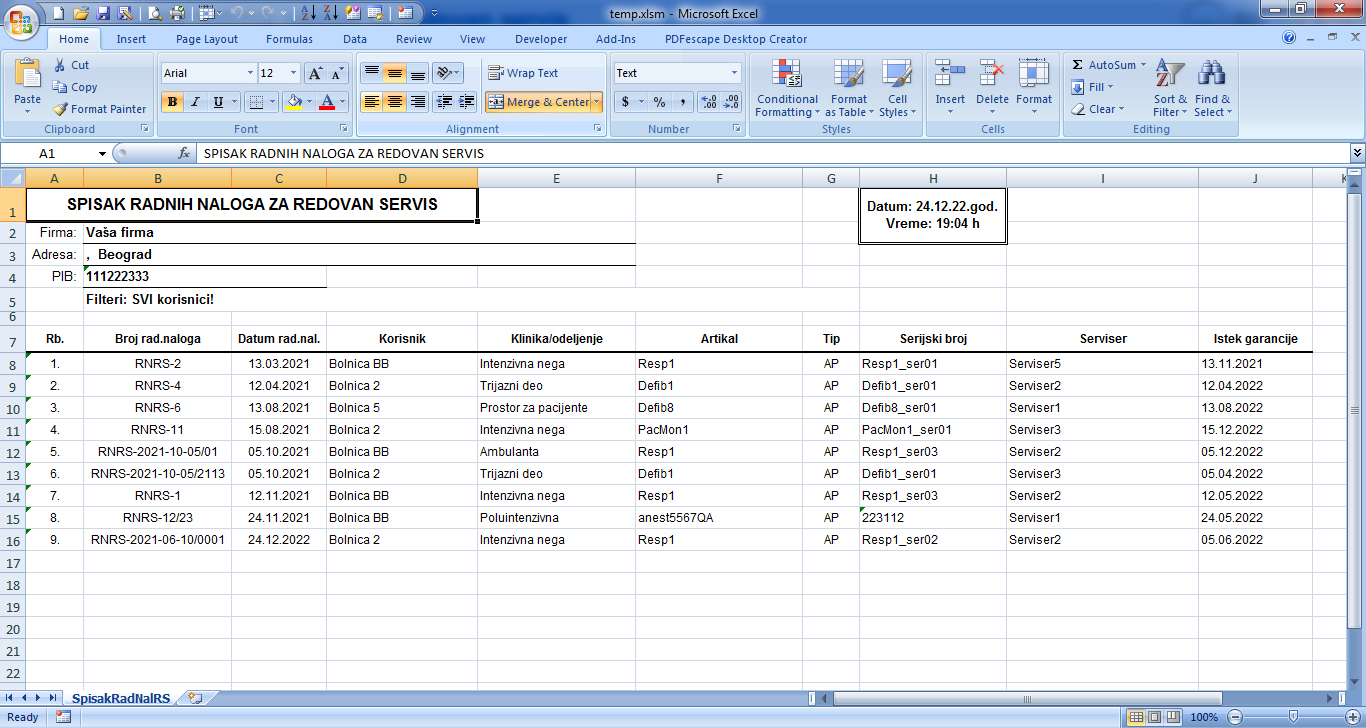Click the Open folder icon in Quick Access Toolbar
Viewport: 1366px width, 728px height.
(x=80, y=13)
